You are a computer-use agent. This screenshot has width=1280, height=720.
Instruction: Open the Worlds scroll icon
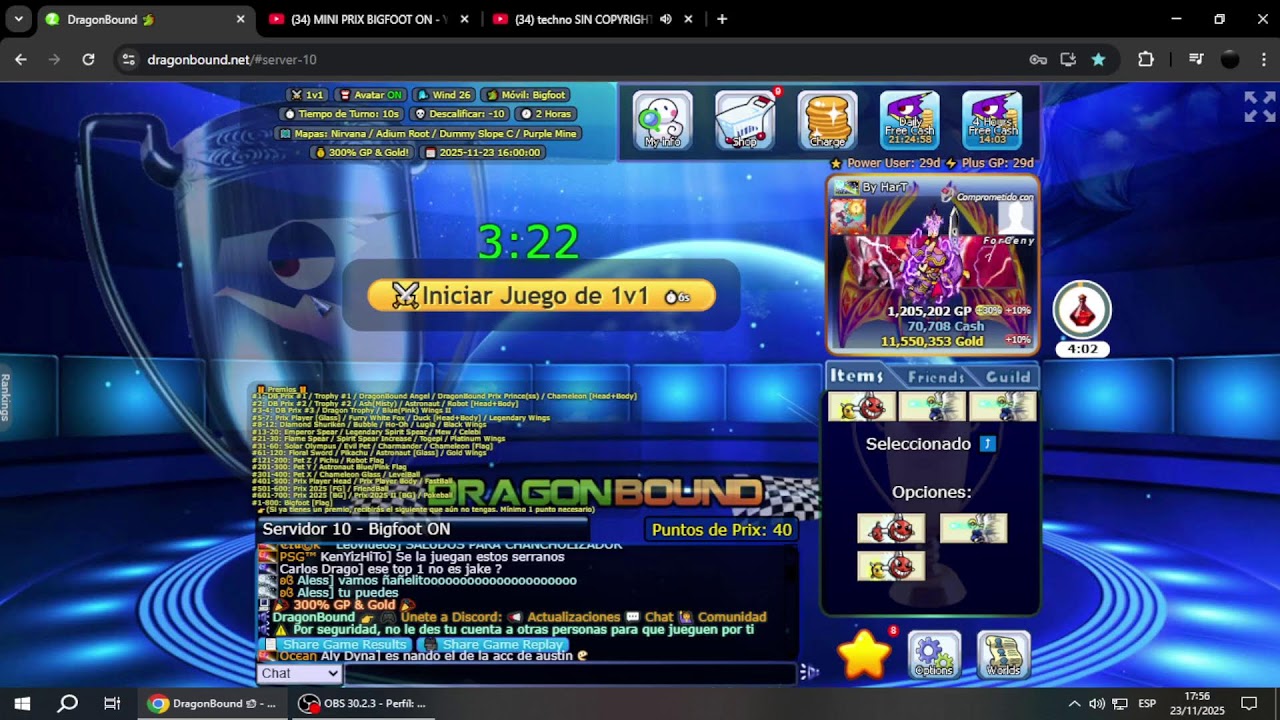[1003, 656]
